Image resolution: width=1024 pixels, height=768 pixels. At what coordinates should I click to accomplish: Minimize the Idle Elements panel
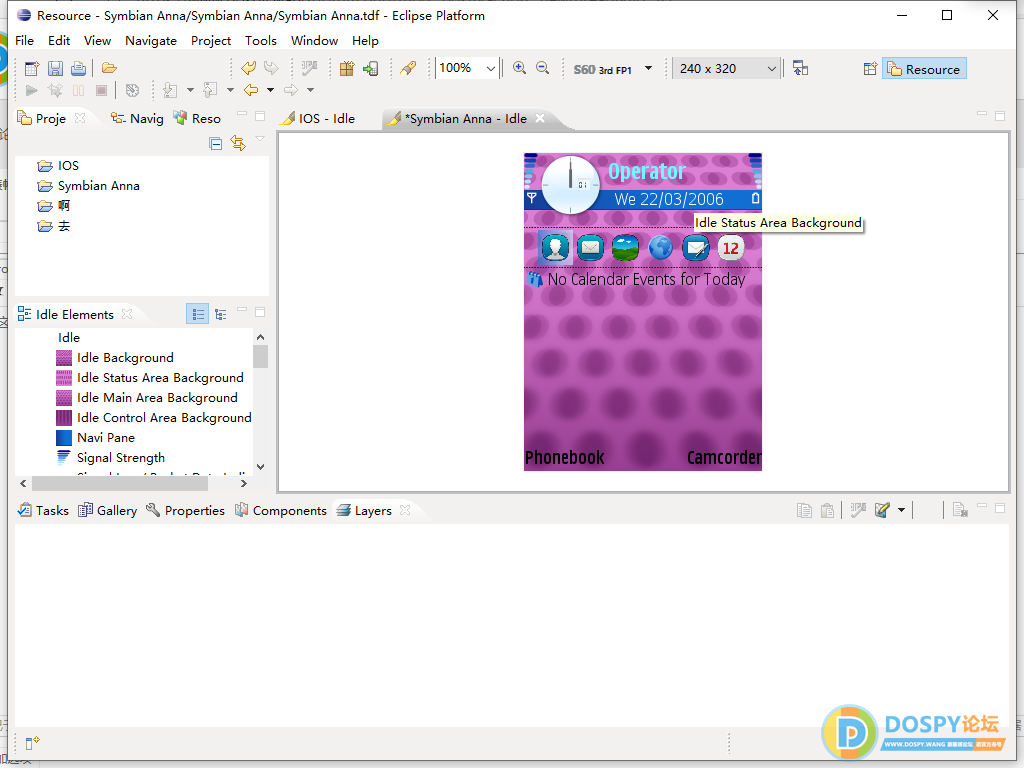242,310
